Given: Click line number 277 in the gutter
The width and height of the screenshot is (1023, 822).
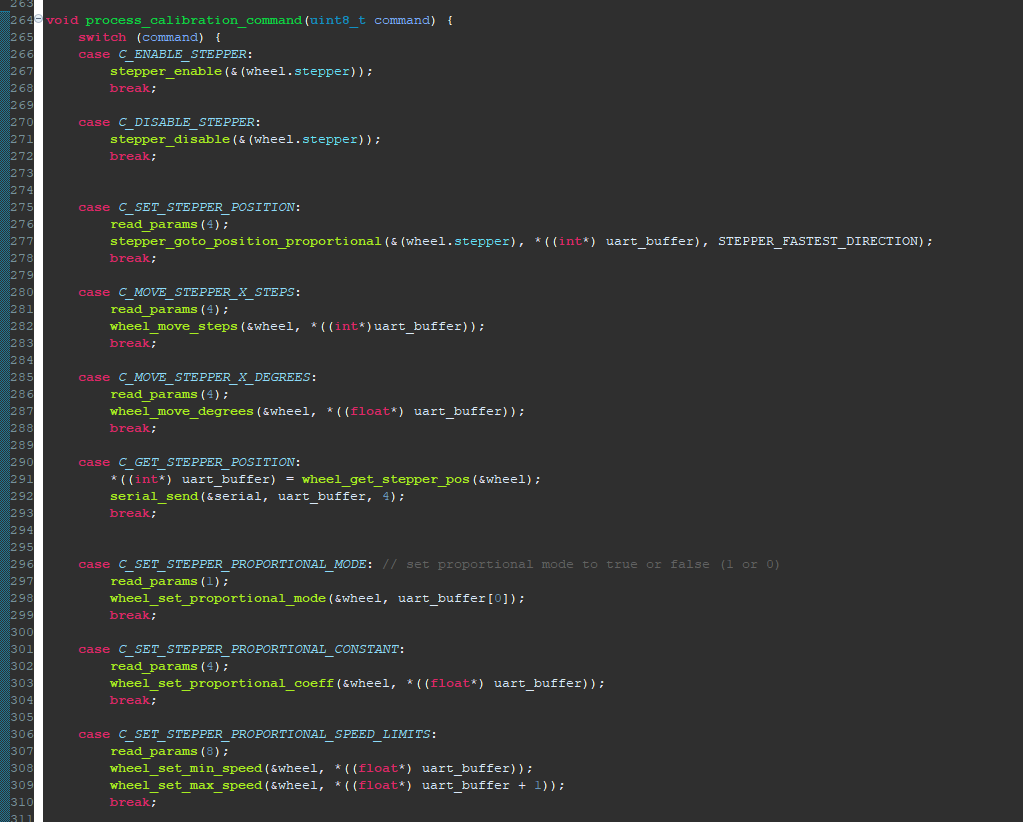Looking at the screenshot, I should tap(21, 241).
